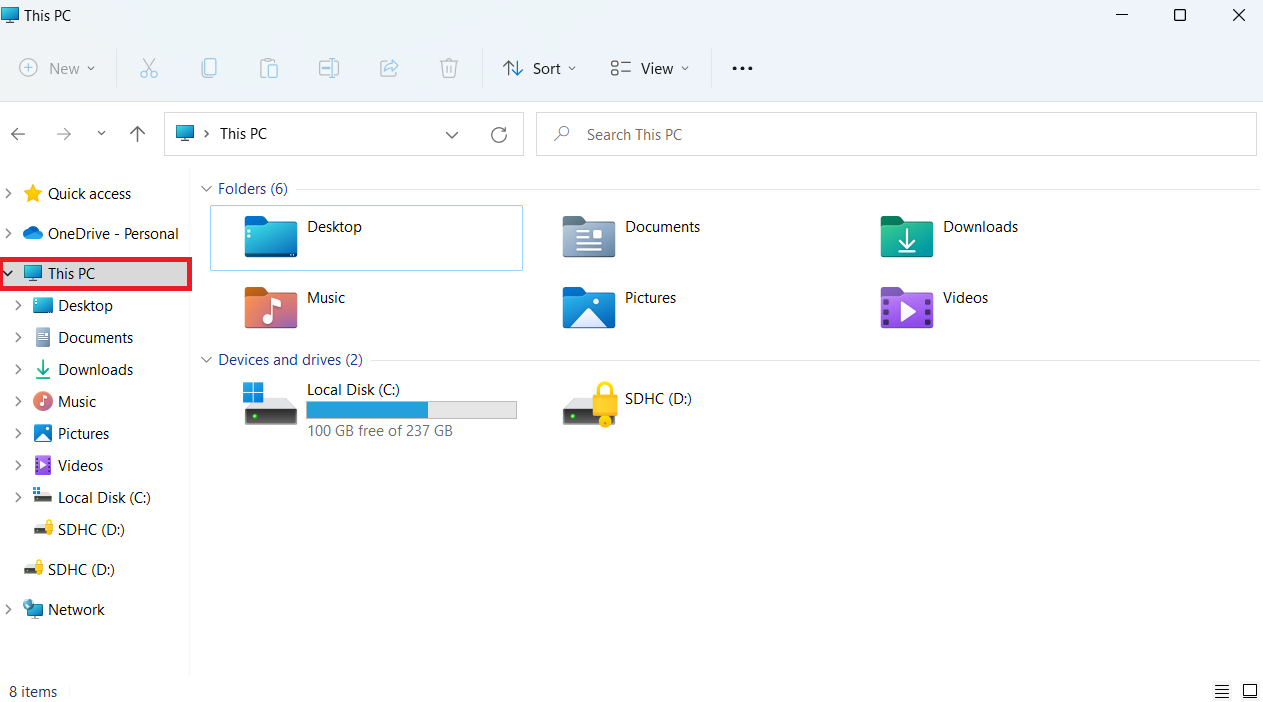Open the New item menu
The image size is (1263, 702).
(58, 68)
